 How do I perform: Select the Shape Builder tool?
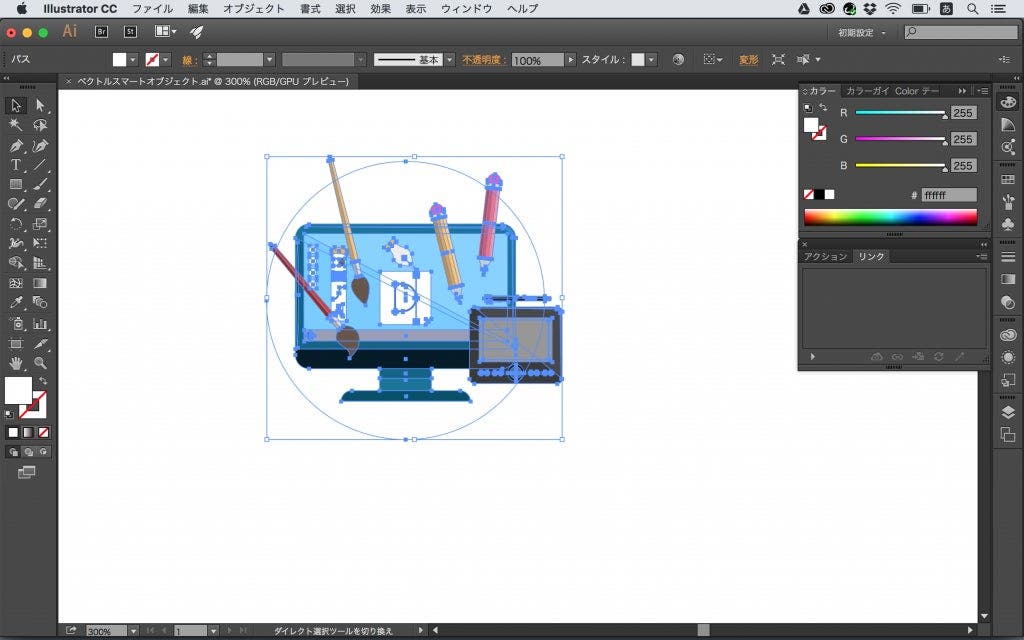(16, 263)
